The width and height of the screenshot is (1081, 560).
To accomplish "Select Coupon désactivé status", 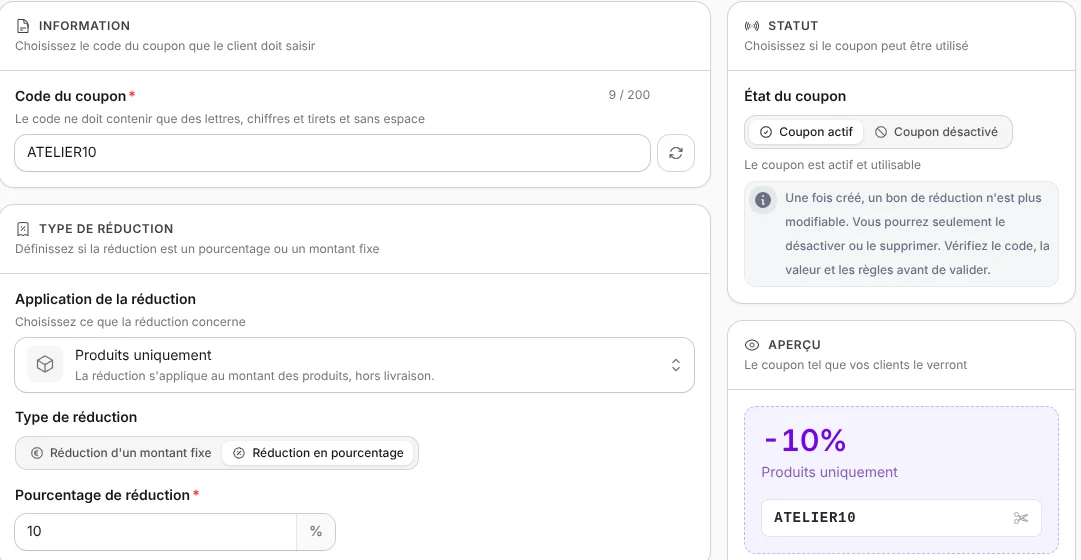I will coord(936,132).
